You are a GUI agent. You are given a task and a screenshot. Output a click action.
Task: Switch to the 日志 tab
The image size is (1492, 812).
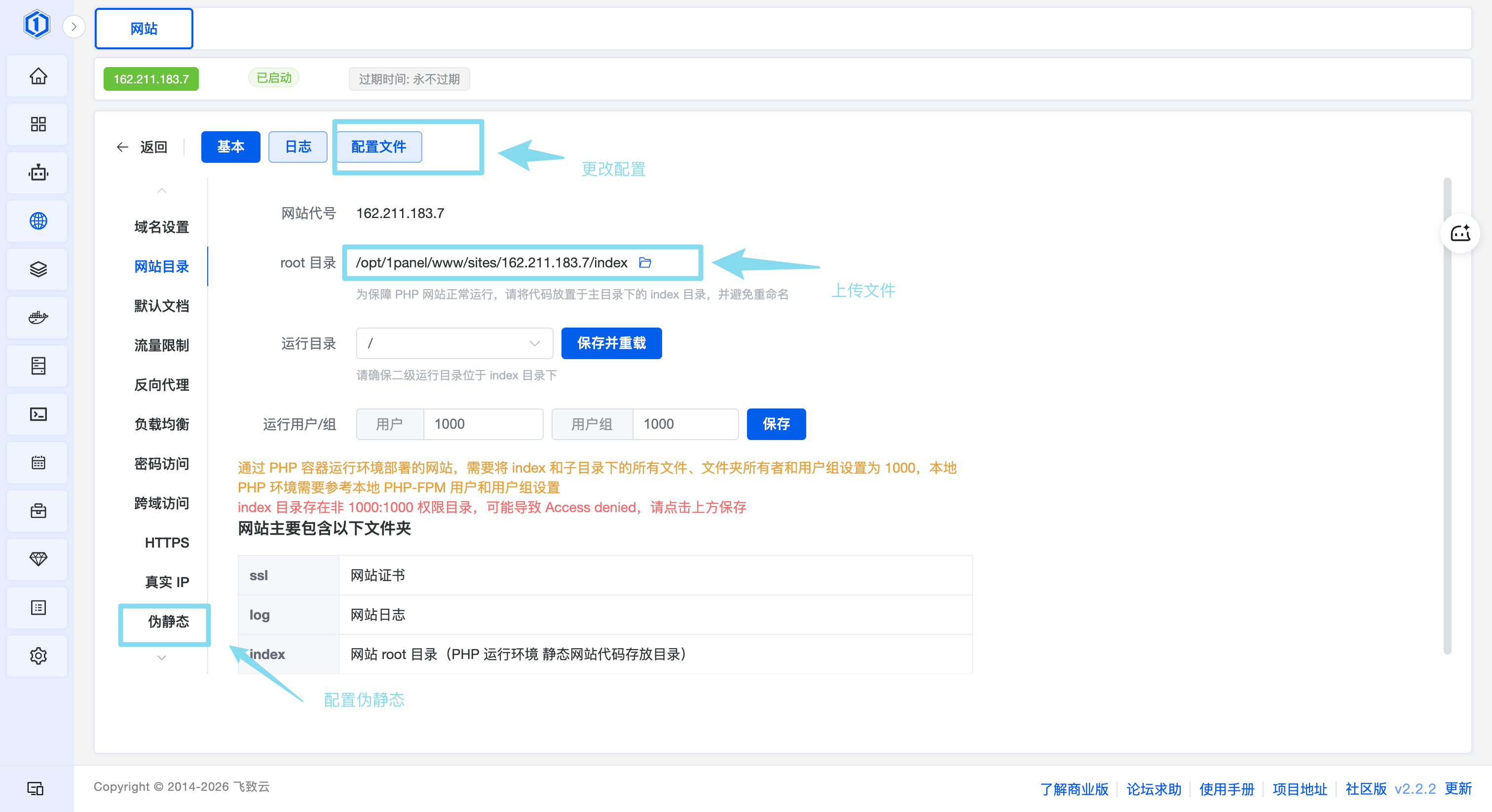click(298, 147)
